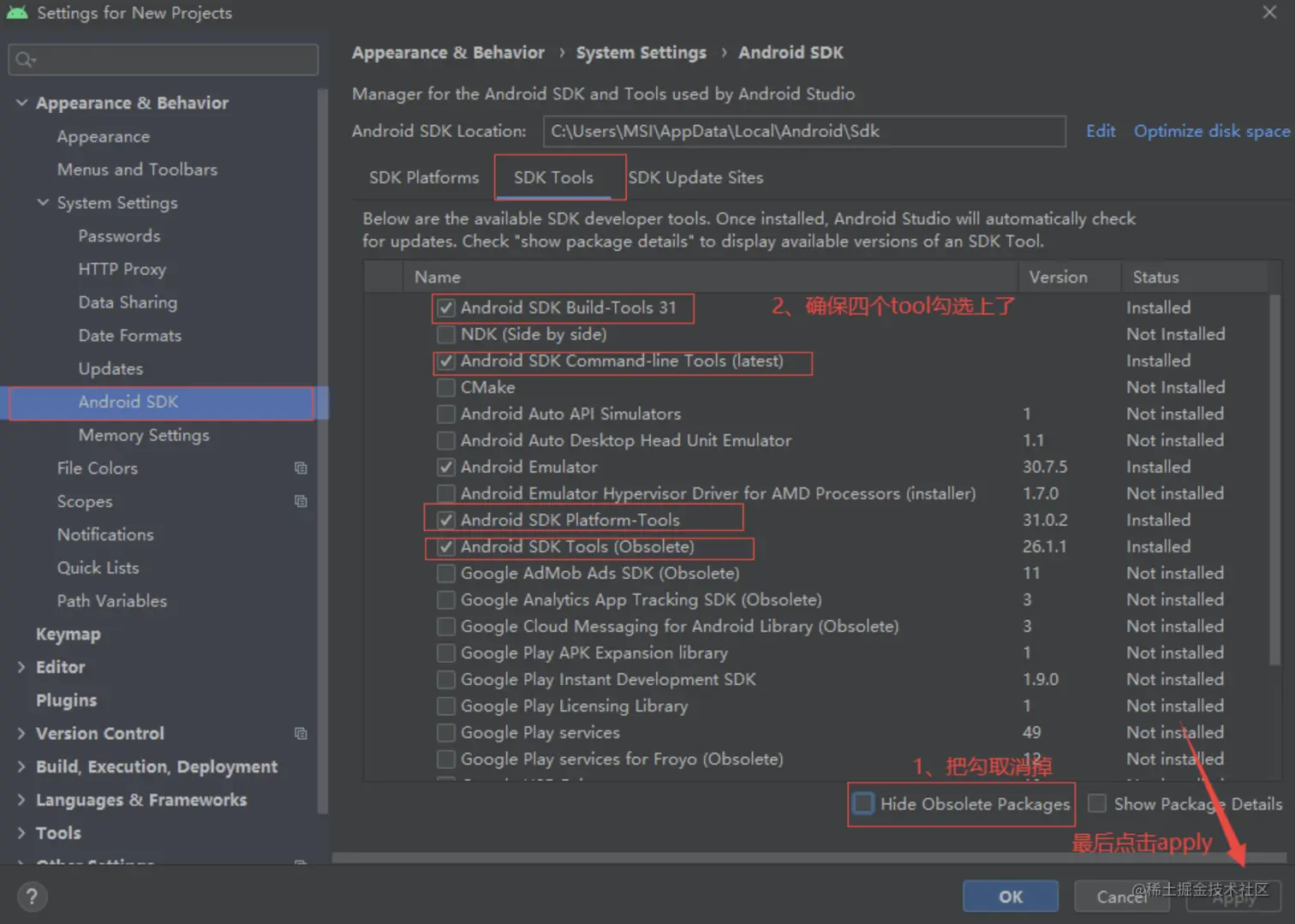Expand the Version Control node arrow

pyautogui.click(x=21, y=733)
